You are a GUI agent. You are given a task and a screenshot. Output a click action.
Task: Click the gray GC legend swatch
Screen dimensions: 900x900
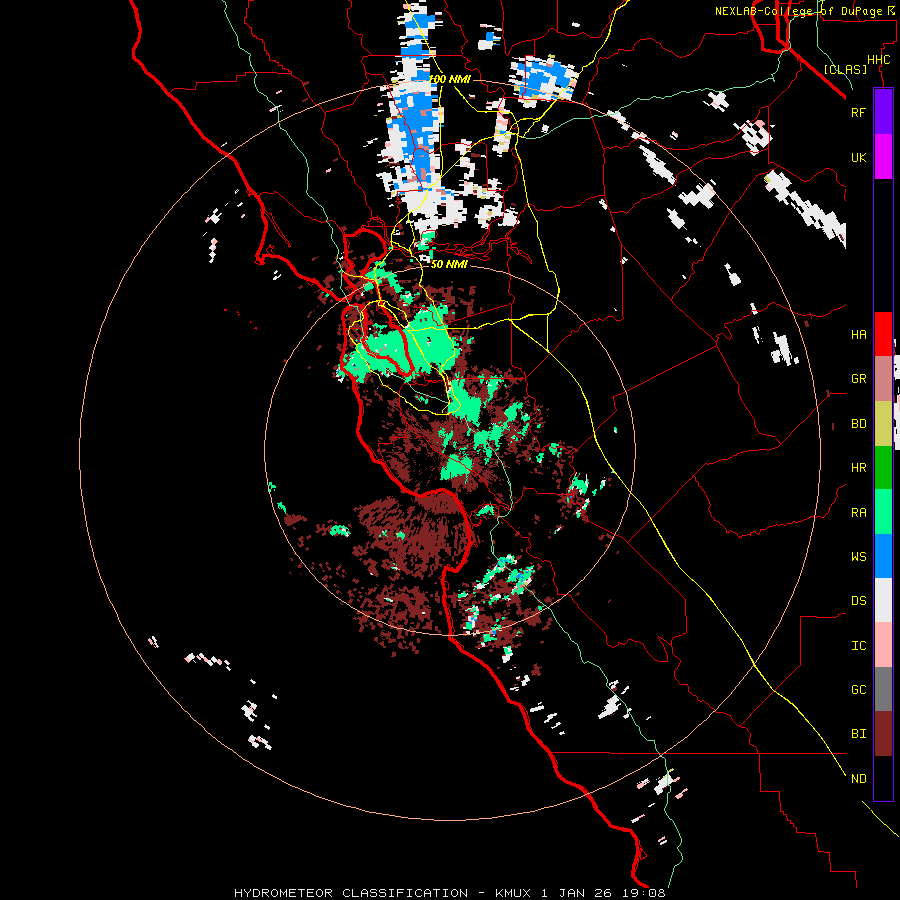883,689
